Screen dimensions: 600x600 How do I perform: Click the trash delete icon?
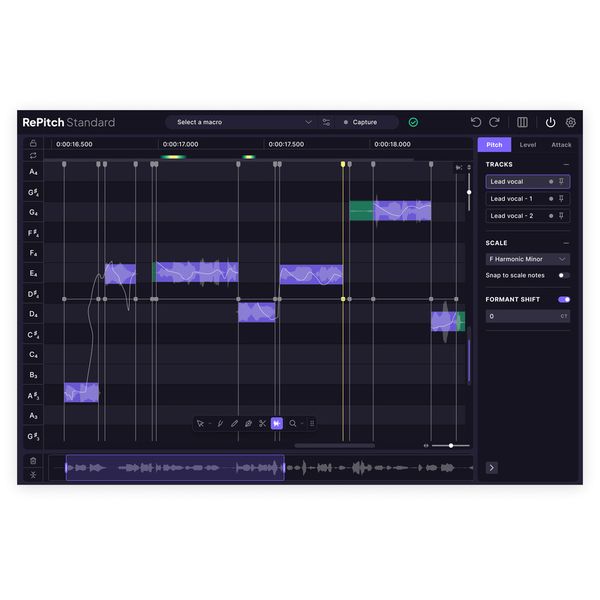click(33, 461)
